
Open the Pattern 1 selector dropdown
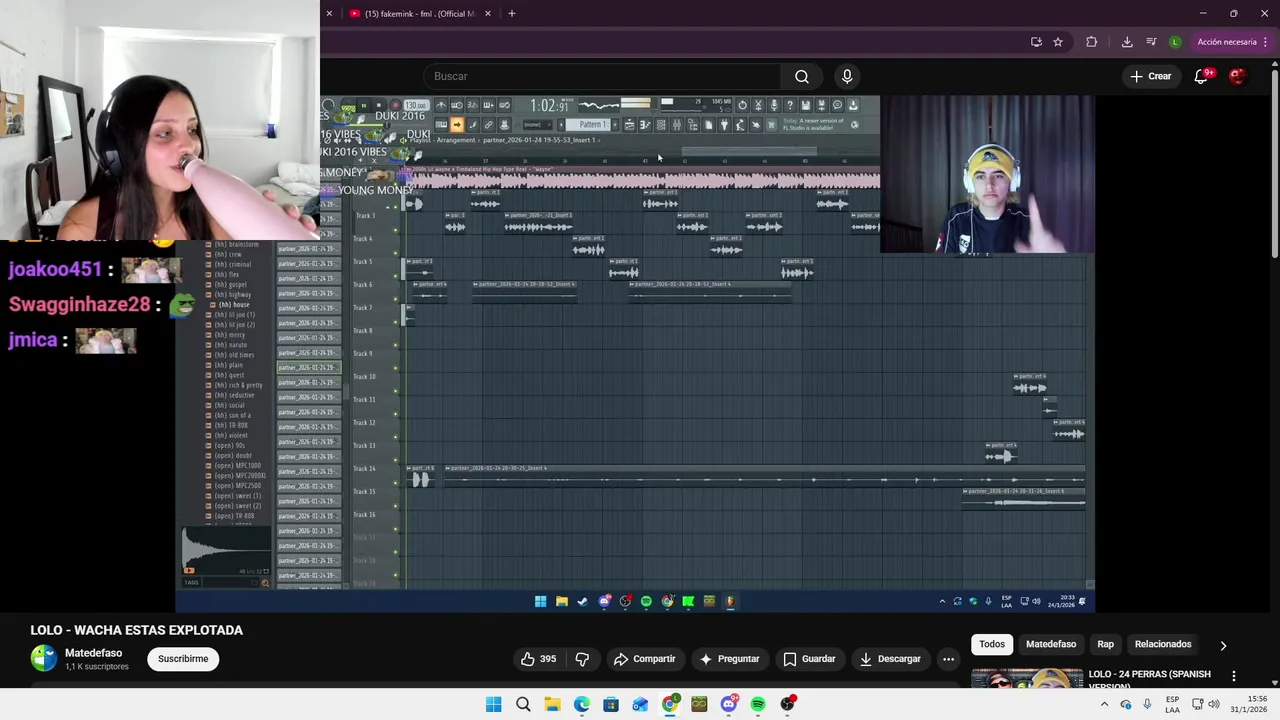(x=588, y=124)
